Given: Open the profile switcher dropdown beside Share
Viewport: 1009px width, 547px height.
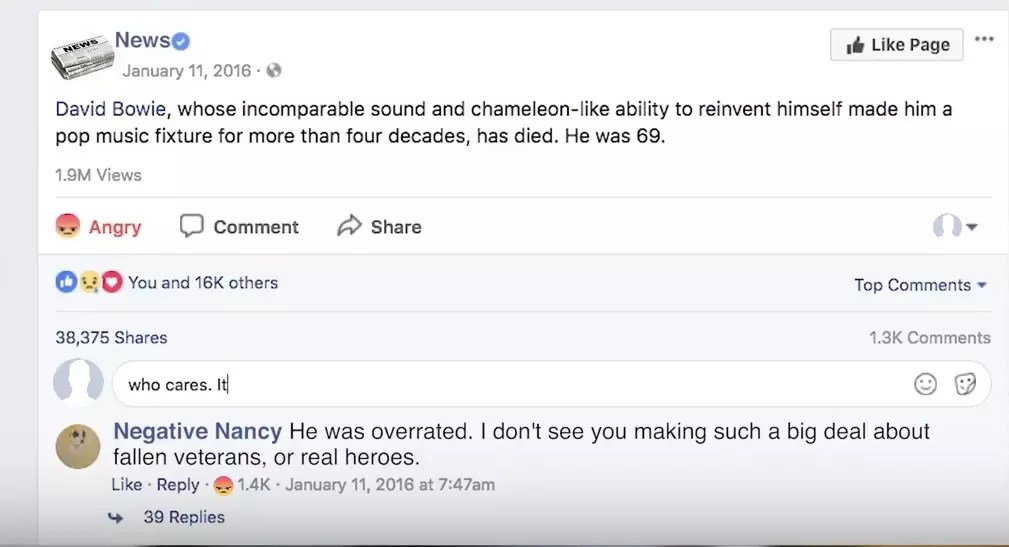Looking at the screenshot, I should coord(955,227).
